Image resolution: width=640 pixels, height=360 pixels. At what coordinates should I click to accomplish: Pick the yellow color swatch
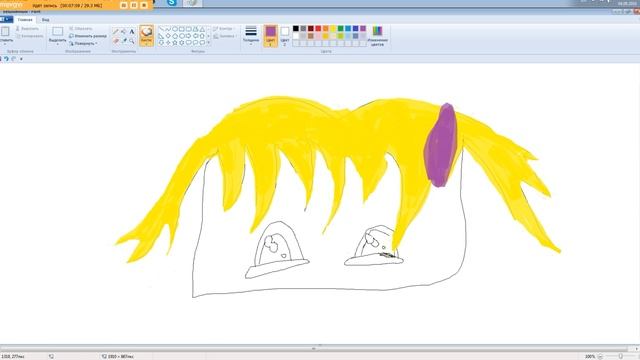click(x=333, y=29)
